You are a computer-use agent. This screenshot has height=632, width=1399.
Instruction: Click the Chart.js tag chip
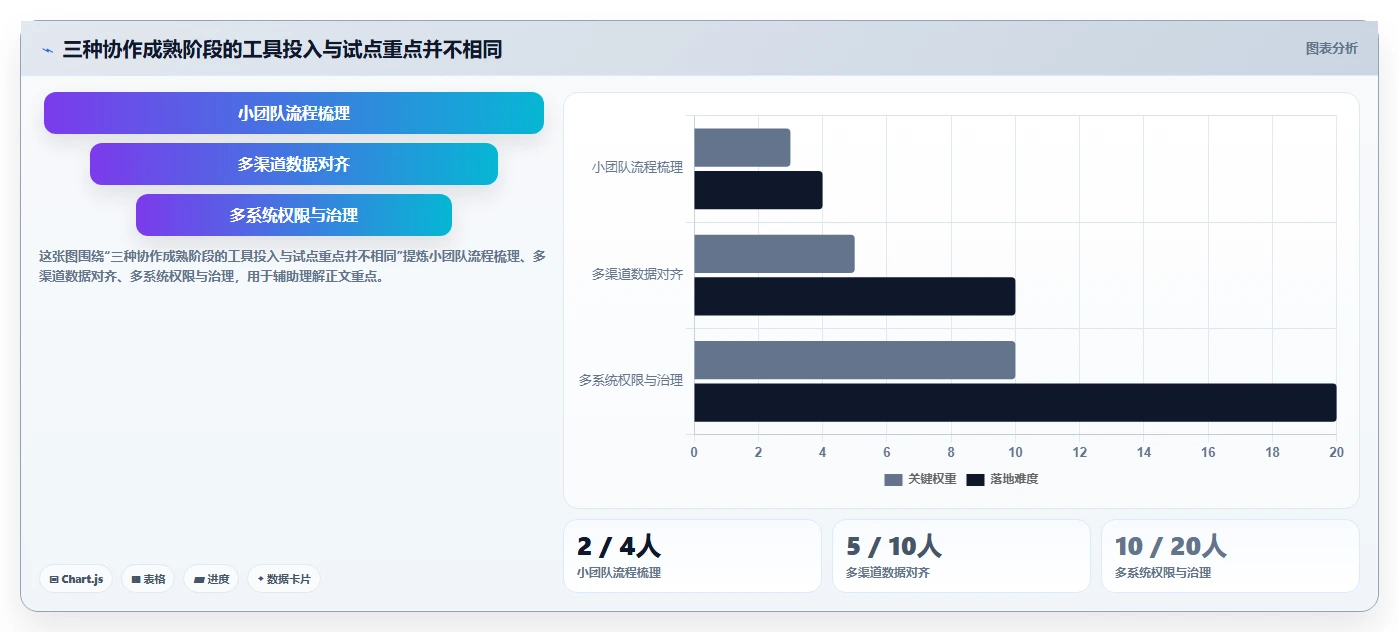pos(76,579)
